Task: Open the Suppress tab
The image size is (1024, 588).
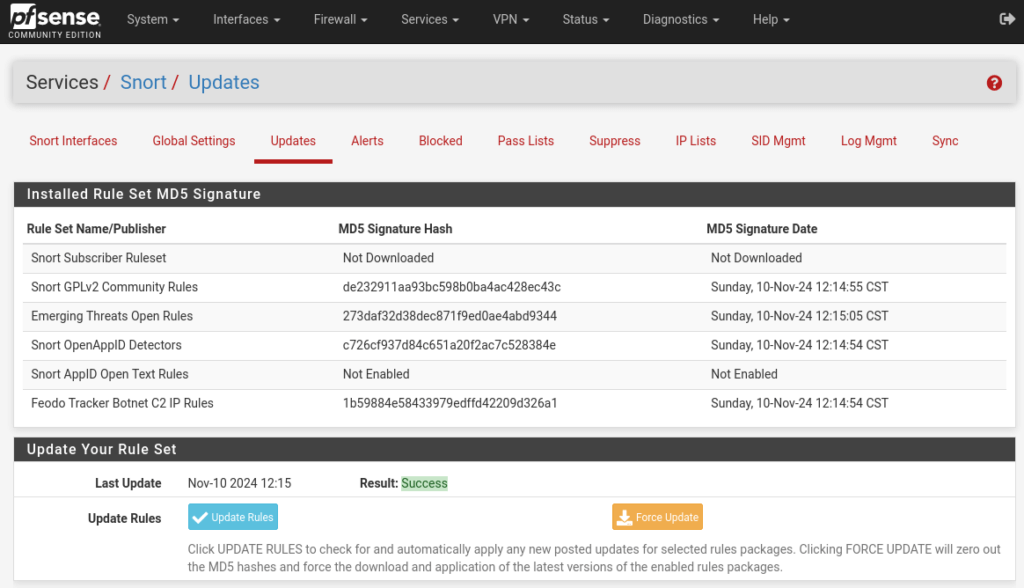Action: click(x=615, y=141)
